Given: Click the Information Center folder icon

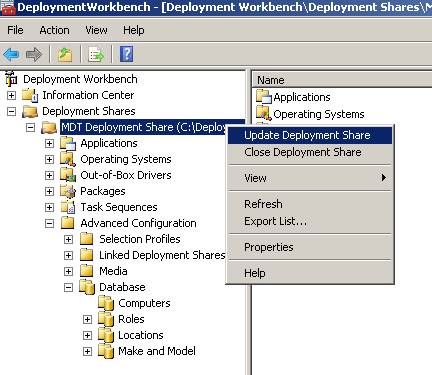Looking at the screenshot, I should (x=30, y=95).
